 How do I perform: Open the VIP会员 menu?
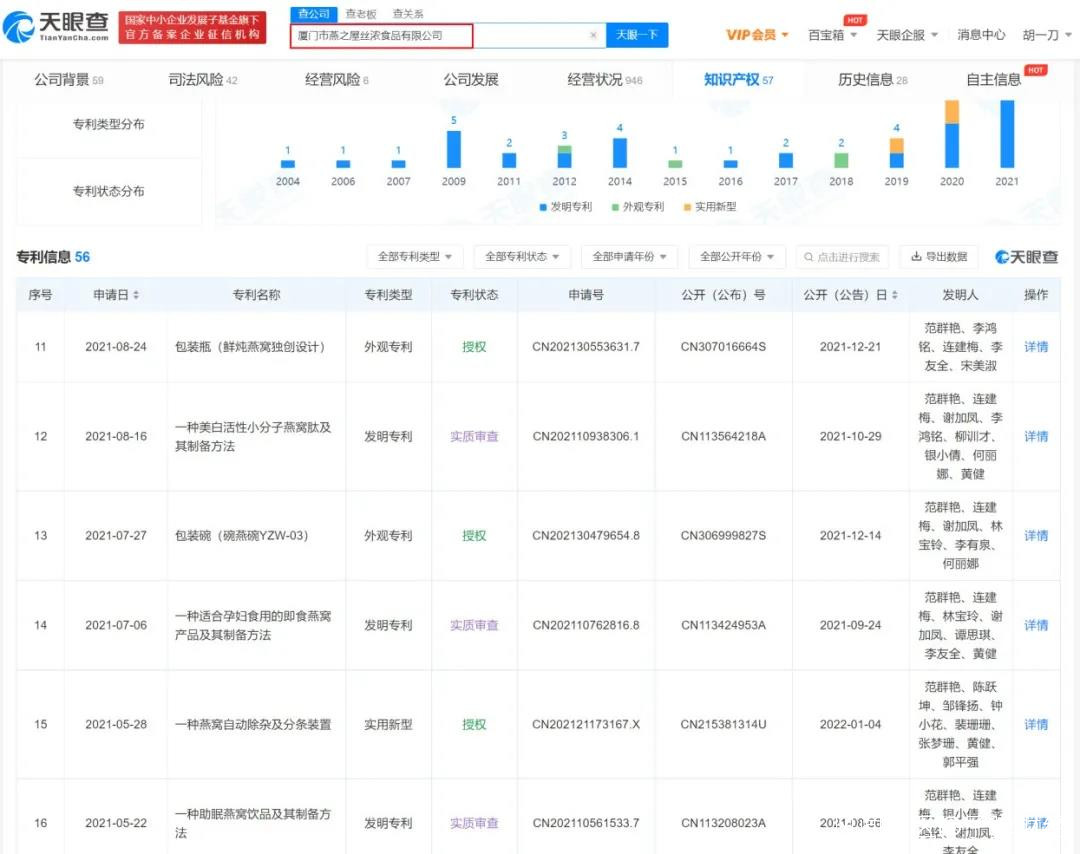(756, 35)
